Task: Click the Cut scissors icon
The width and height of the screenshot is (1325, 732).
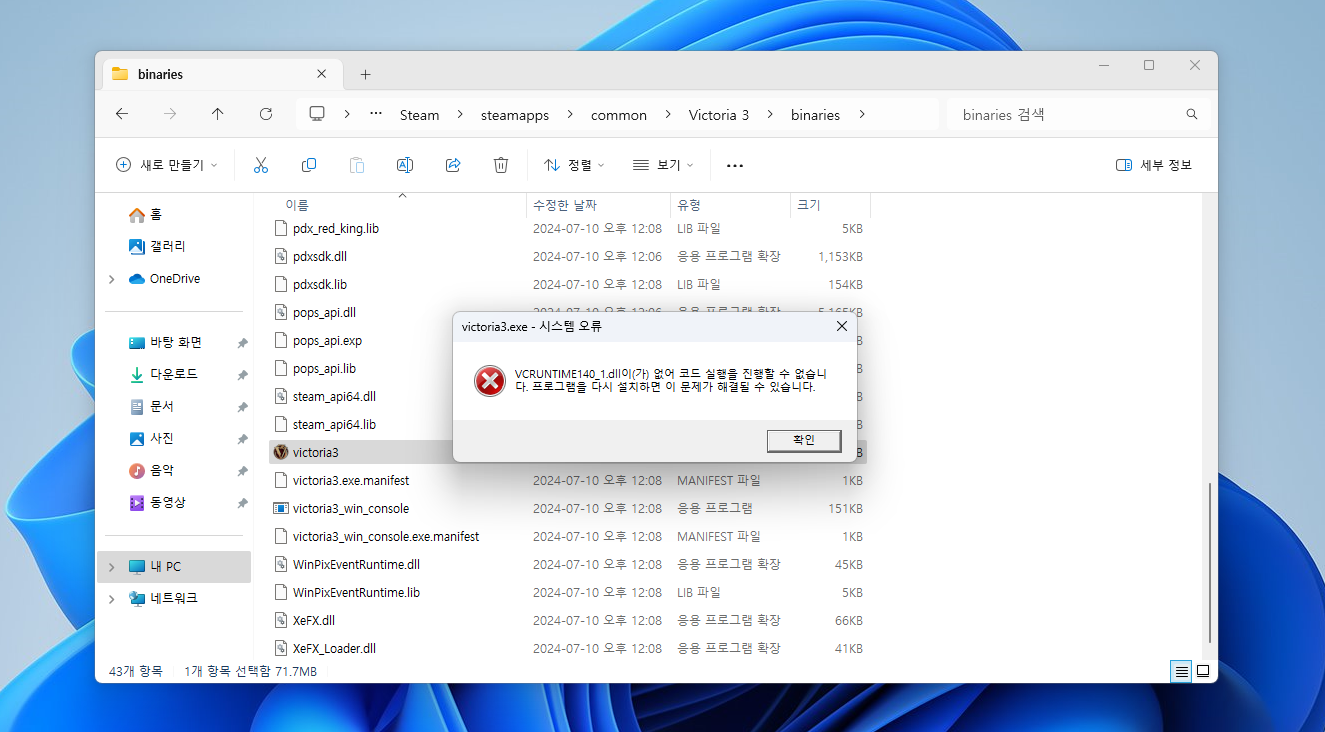Action: tap(261, 165)
